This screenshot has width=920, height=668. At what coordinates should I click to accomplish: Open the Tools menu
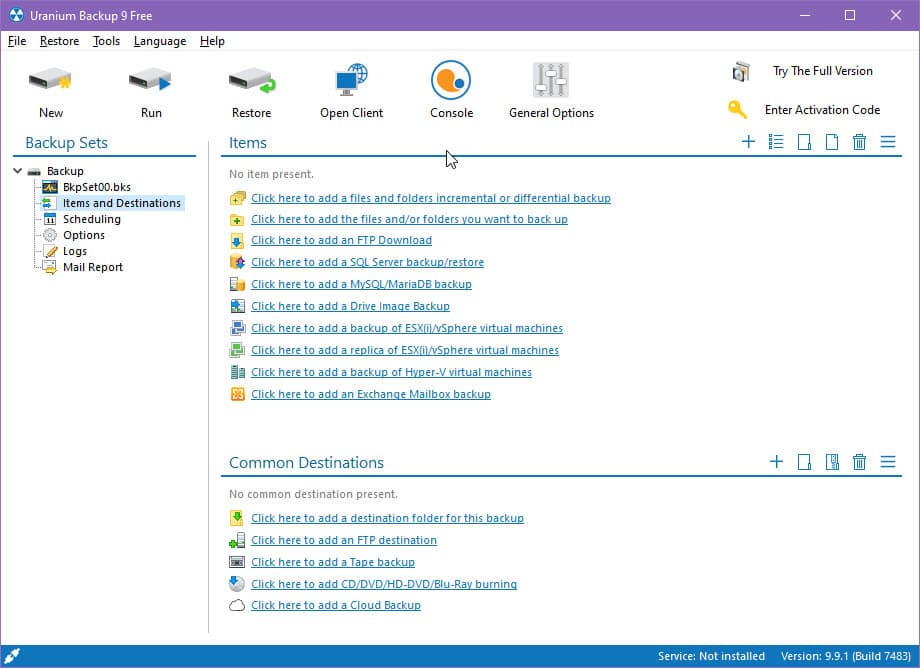[106, 41]
